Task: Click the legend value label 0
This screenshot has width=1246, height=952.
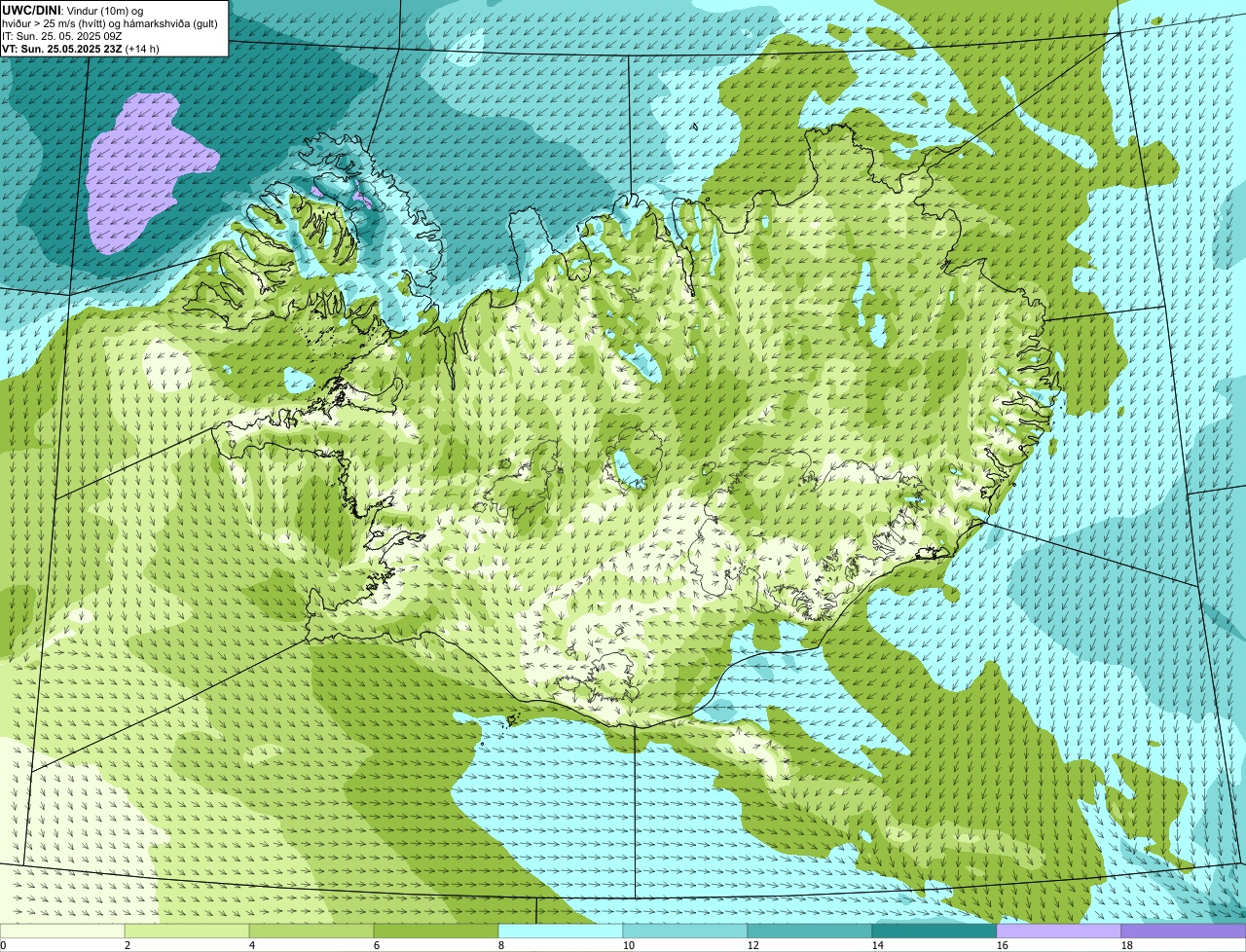Action: 4,945
